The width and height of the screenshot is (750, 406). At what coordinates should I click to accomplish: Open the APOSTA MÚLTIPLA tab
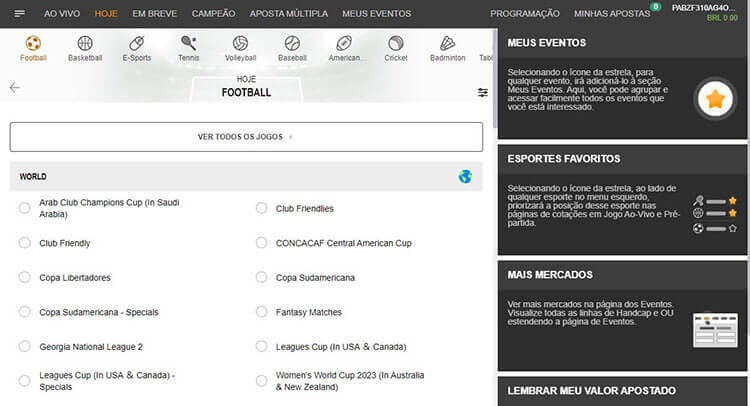click(288, 13)
